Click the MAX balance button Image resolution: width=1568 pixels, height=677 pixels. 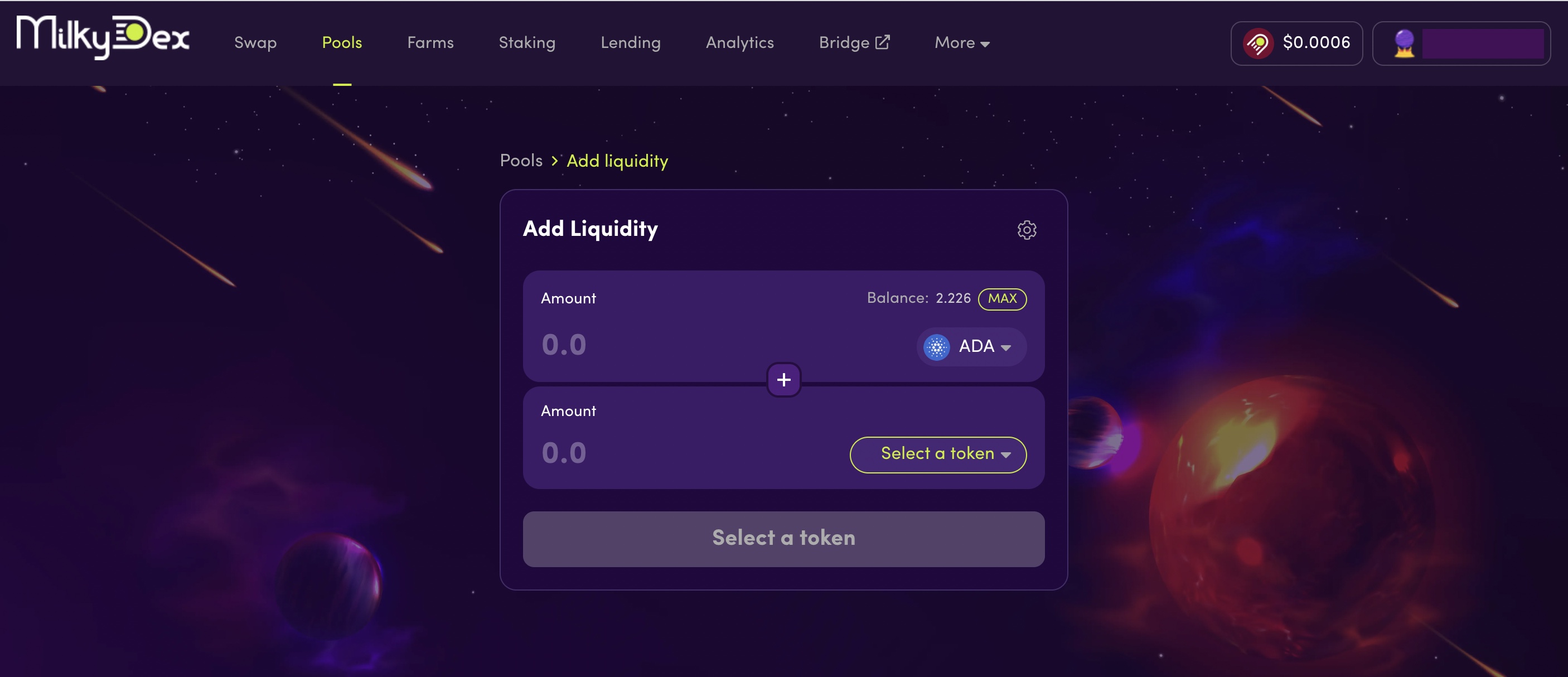(1002, 298)
